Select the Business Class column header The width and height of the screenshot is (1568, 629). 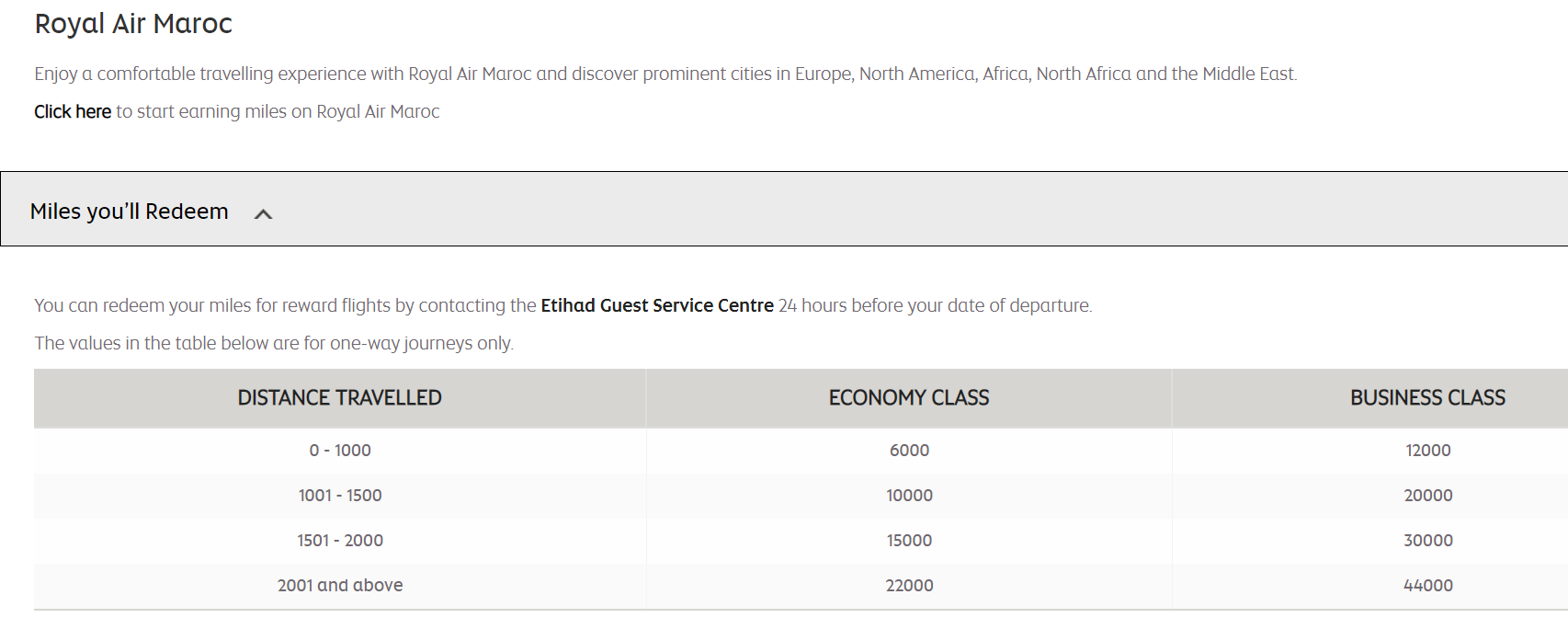pyautogui.click(x=1426, y=397)
